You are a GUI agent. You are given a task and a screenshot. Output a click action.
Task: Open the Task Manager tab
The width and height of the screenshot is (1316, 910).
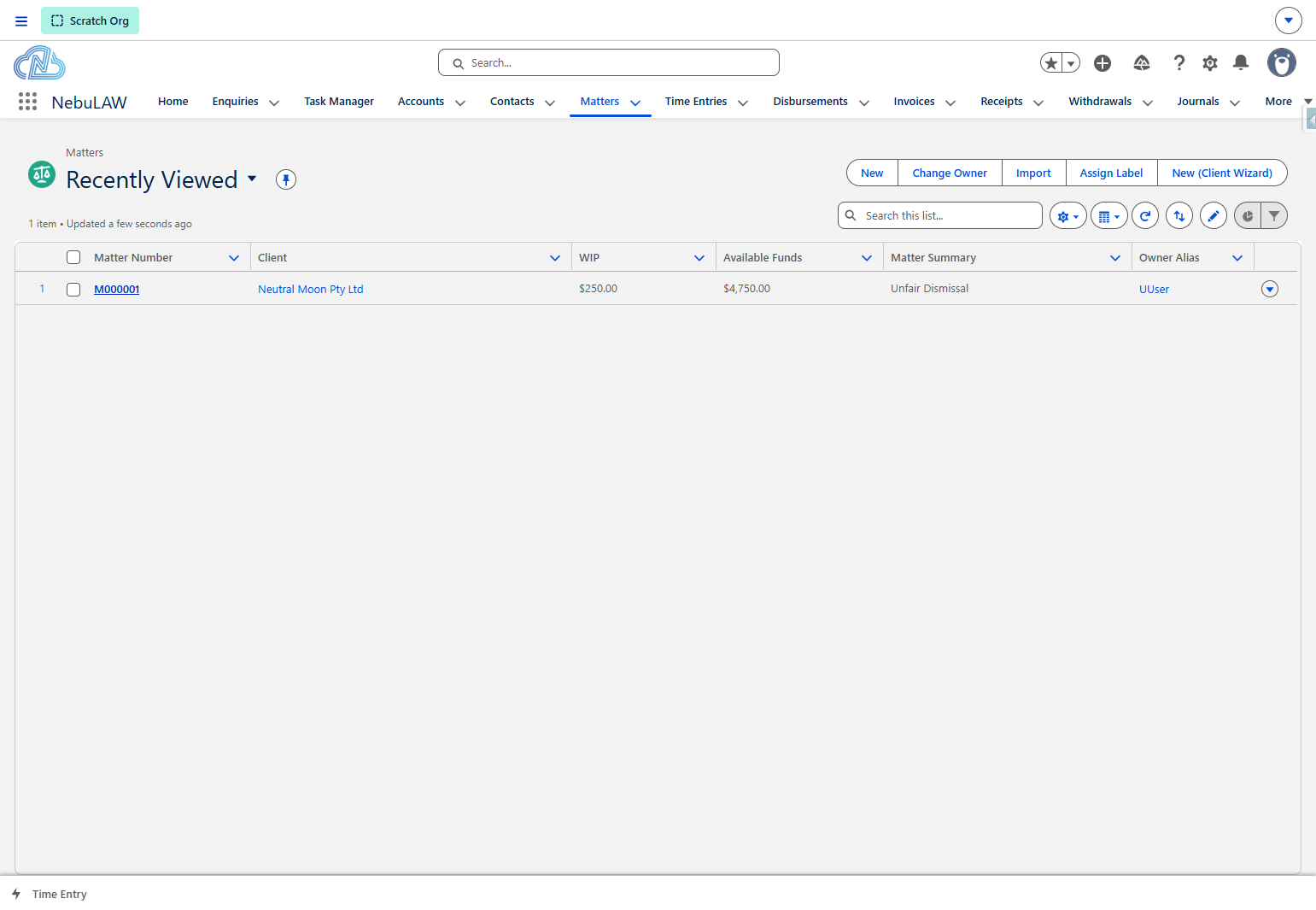click(339, 101)
